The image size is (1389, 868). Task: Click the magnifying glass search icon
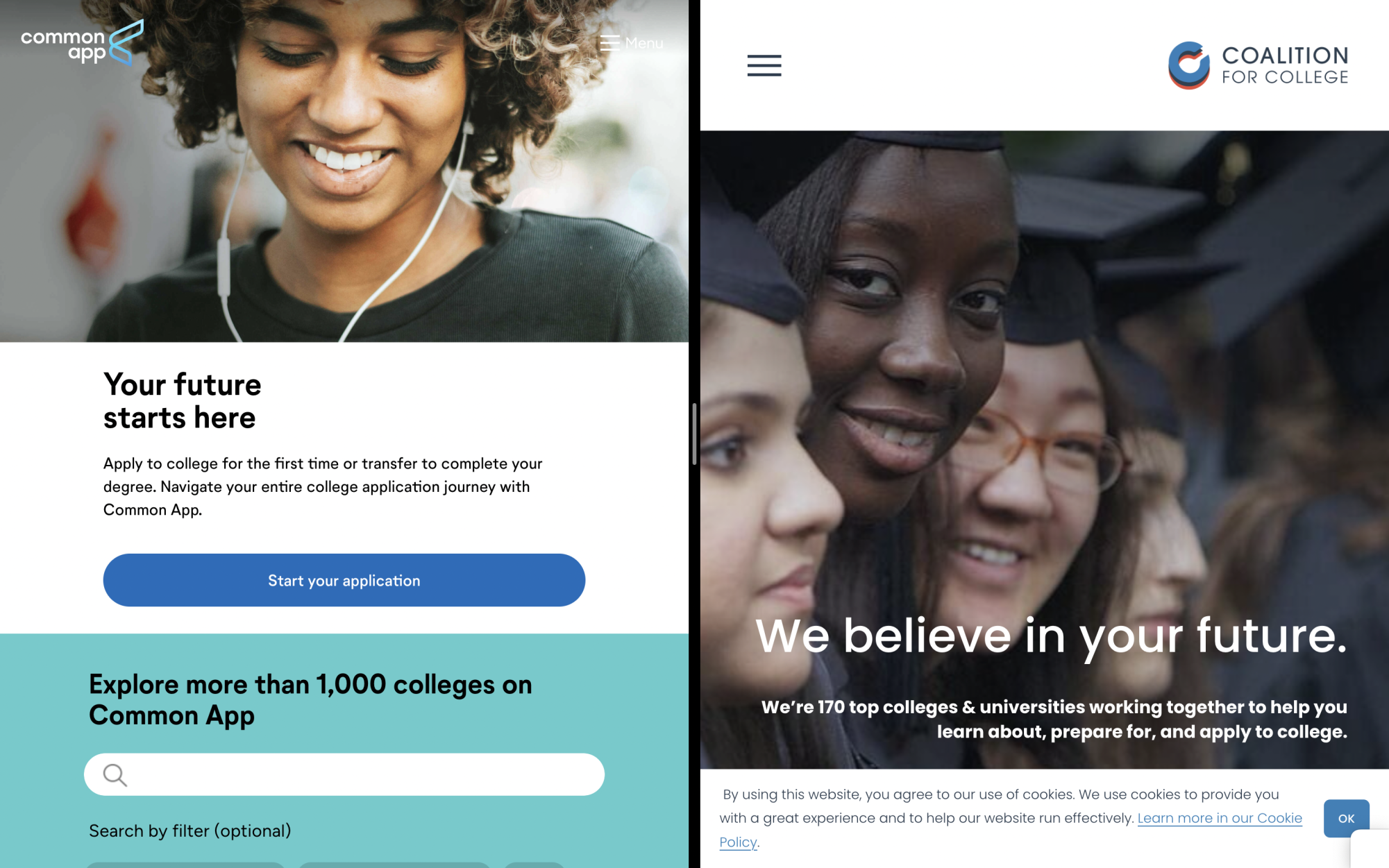pyautogui.click(x=115, y=774)
